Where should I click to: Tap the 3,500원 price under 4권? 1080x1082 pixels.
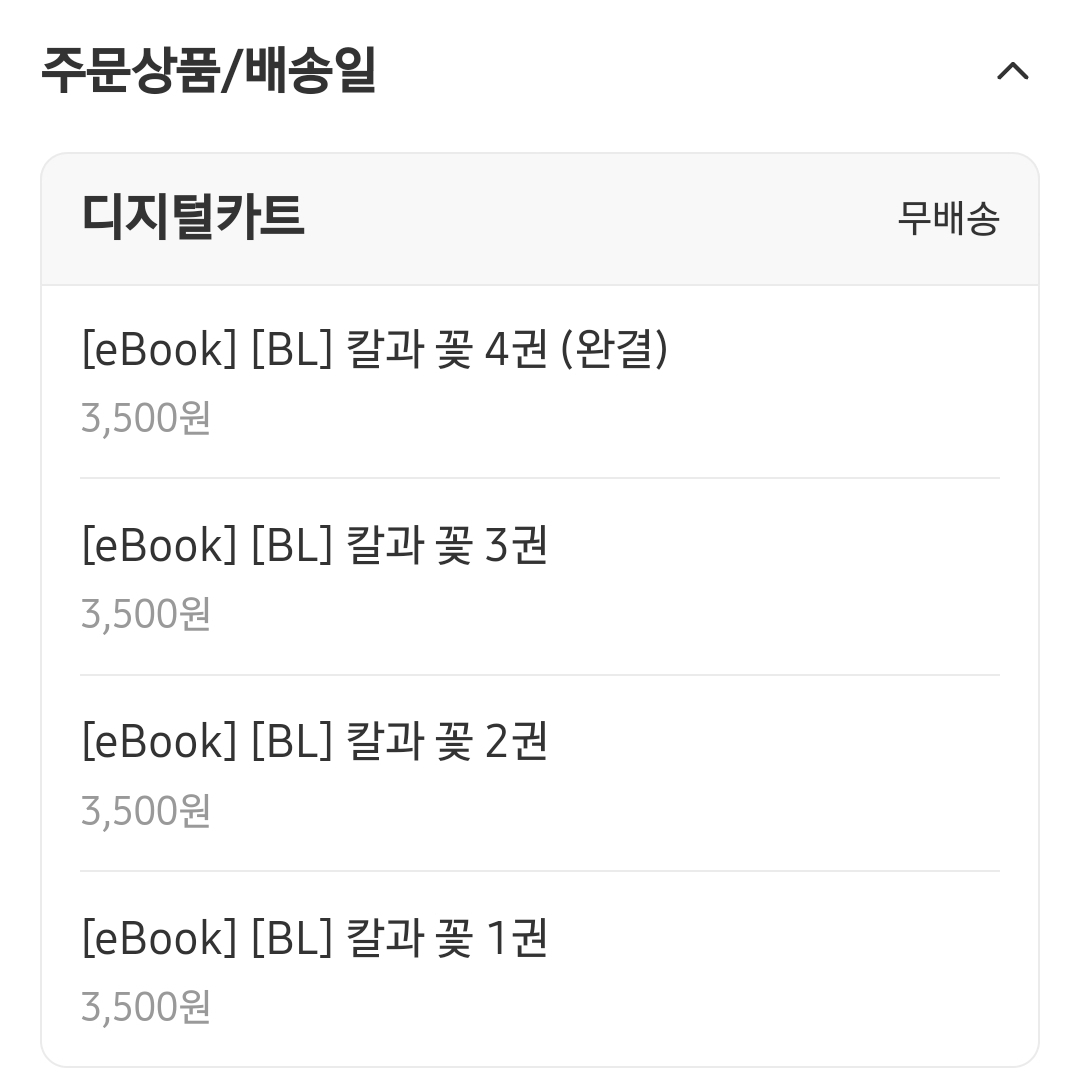(x=146, y=417)
